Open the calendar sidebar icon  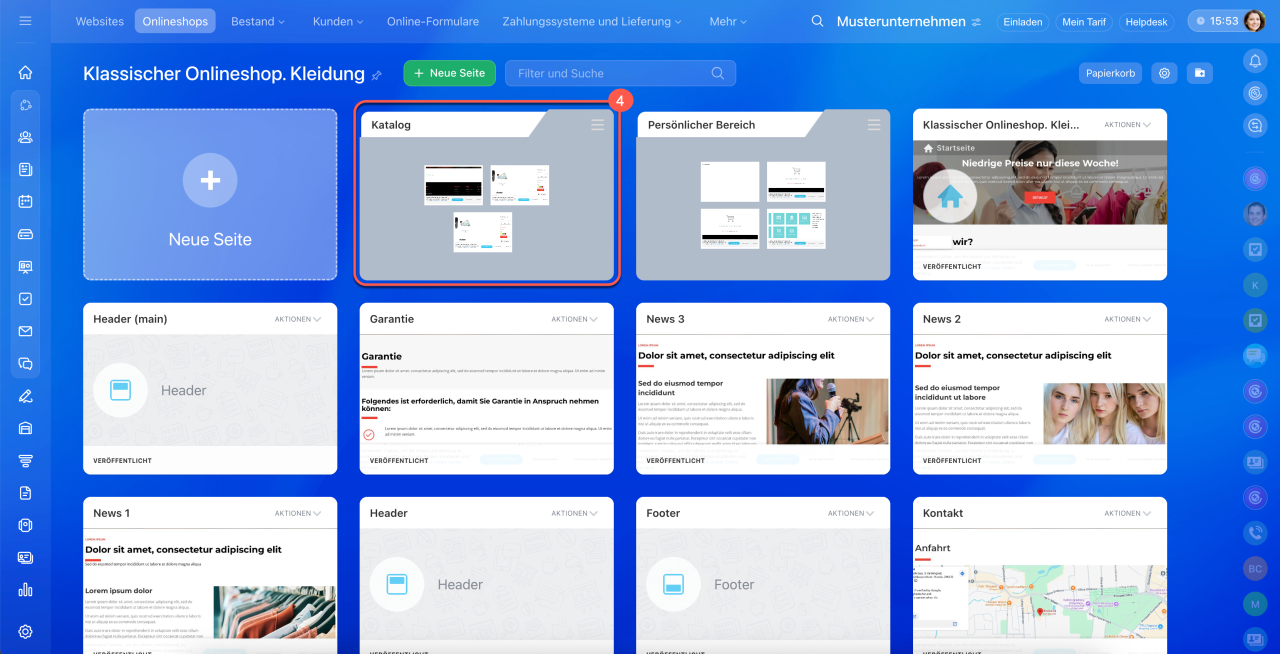pyautogui.click(x=25, y=201)
